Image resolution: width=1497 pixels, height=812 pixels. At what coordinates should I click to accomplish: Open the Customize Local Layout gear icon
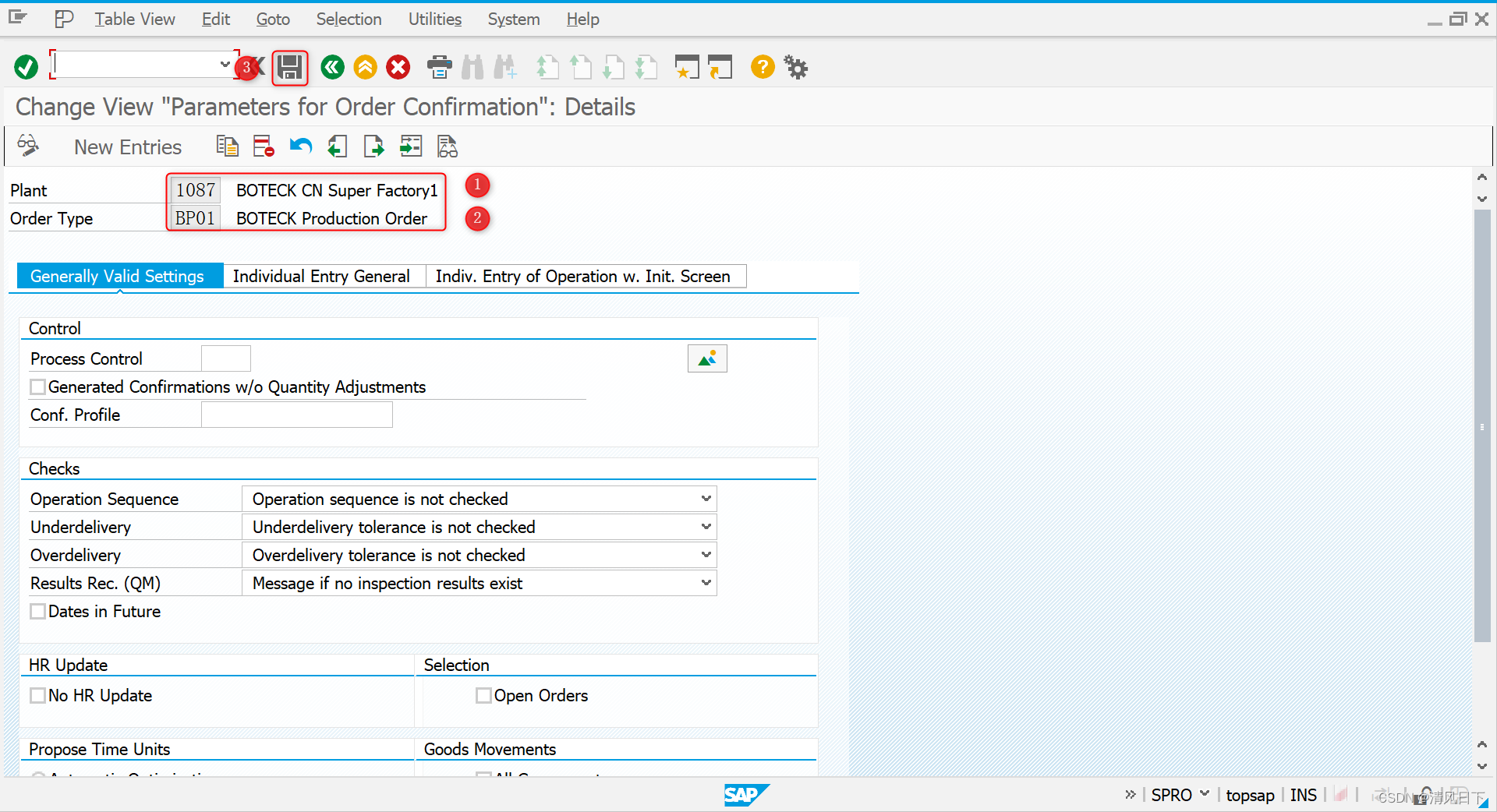795,67
